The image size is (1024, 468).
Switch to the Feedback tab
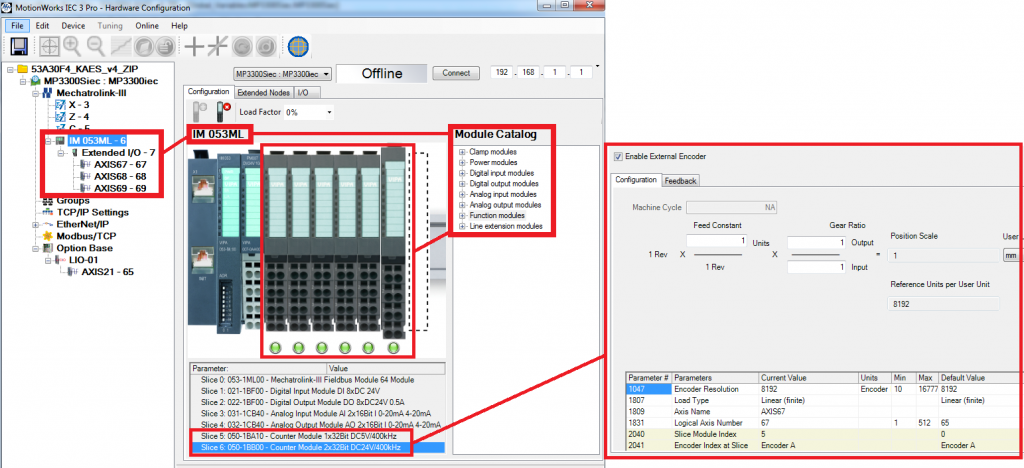click(x=680, y=181)
